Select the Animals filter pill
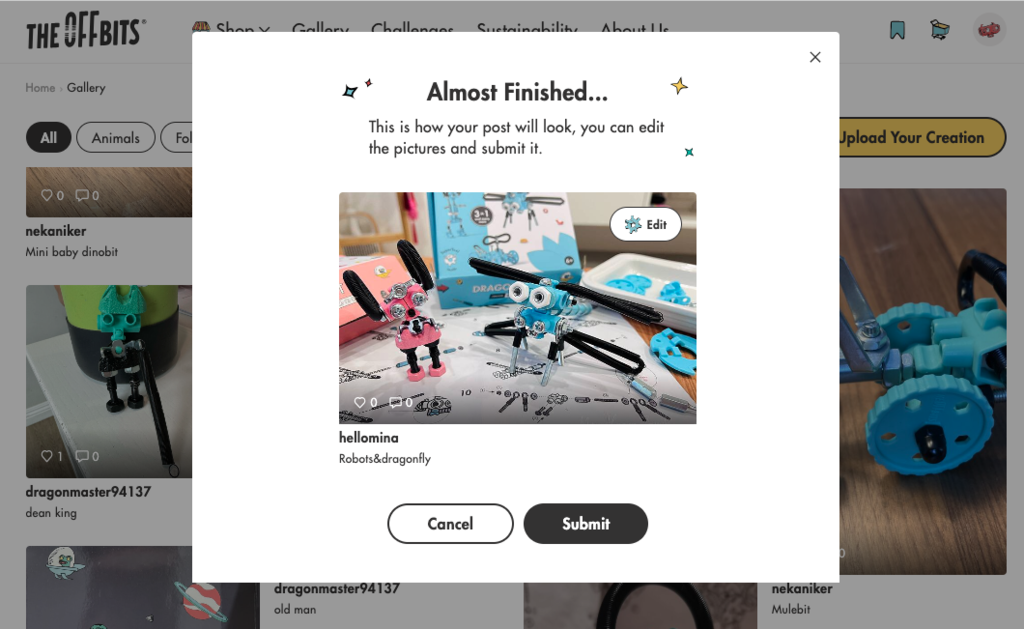1024x629 pixels. (x=116, y=138)
